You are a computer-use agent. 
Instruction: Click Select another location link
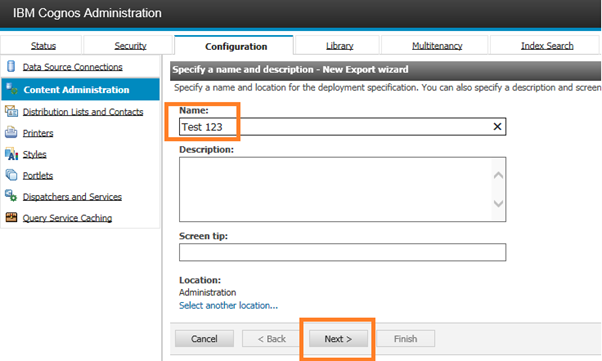(x=228, y=305)
